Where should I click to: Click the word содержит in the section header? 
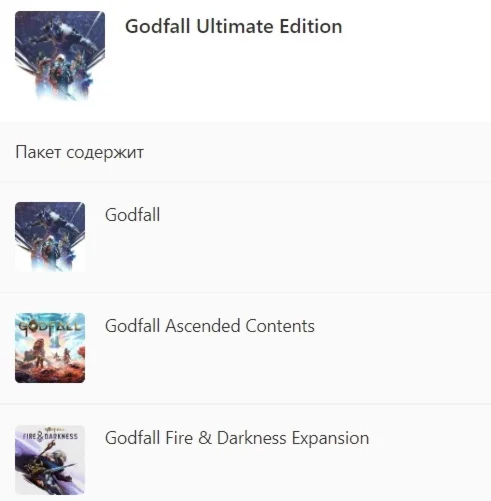[105, 153]
